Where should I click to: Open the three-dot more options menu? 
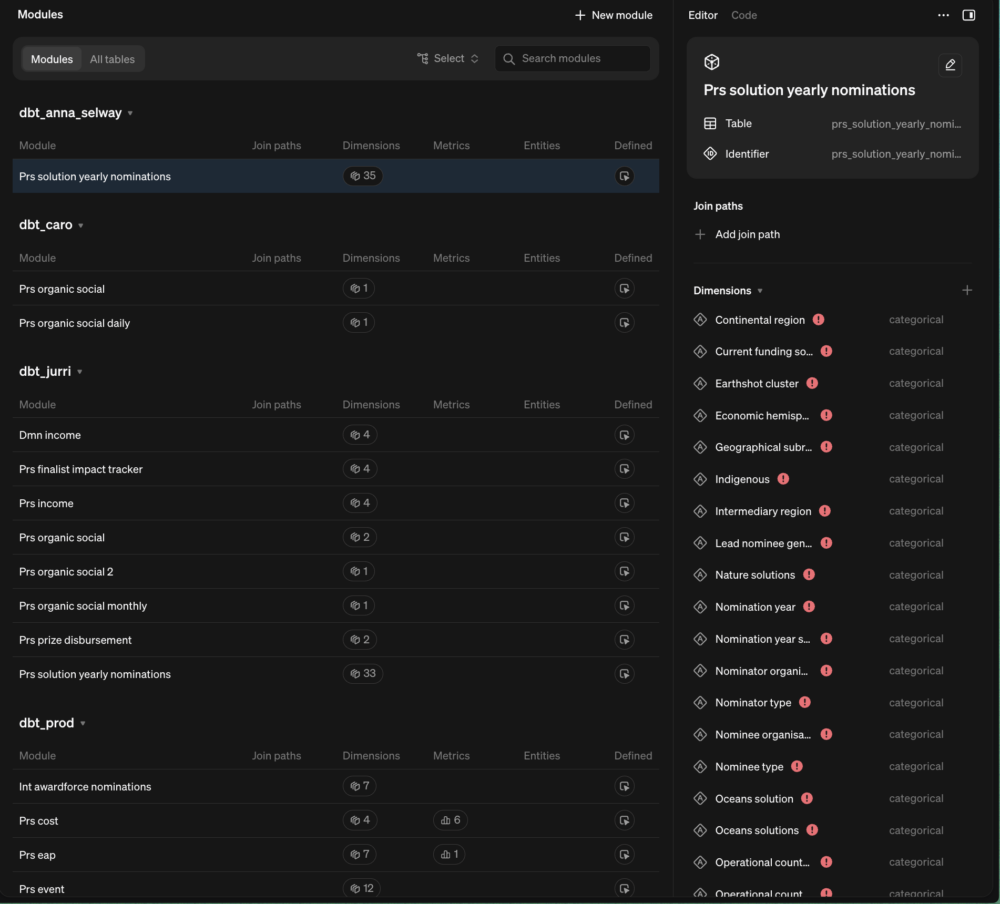tap(943, 15)
